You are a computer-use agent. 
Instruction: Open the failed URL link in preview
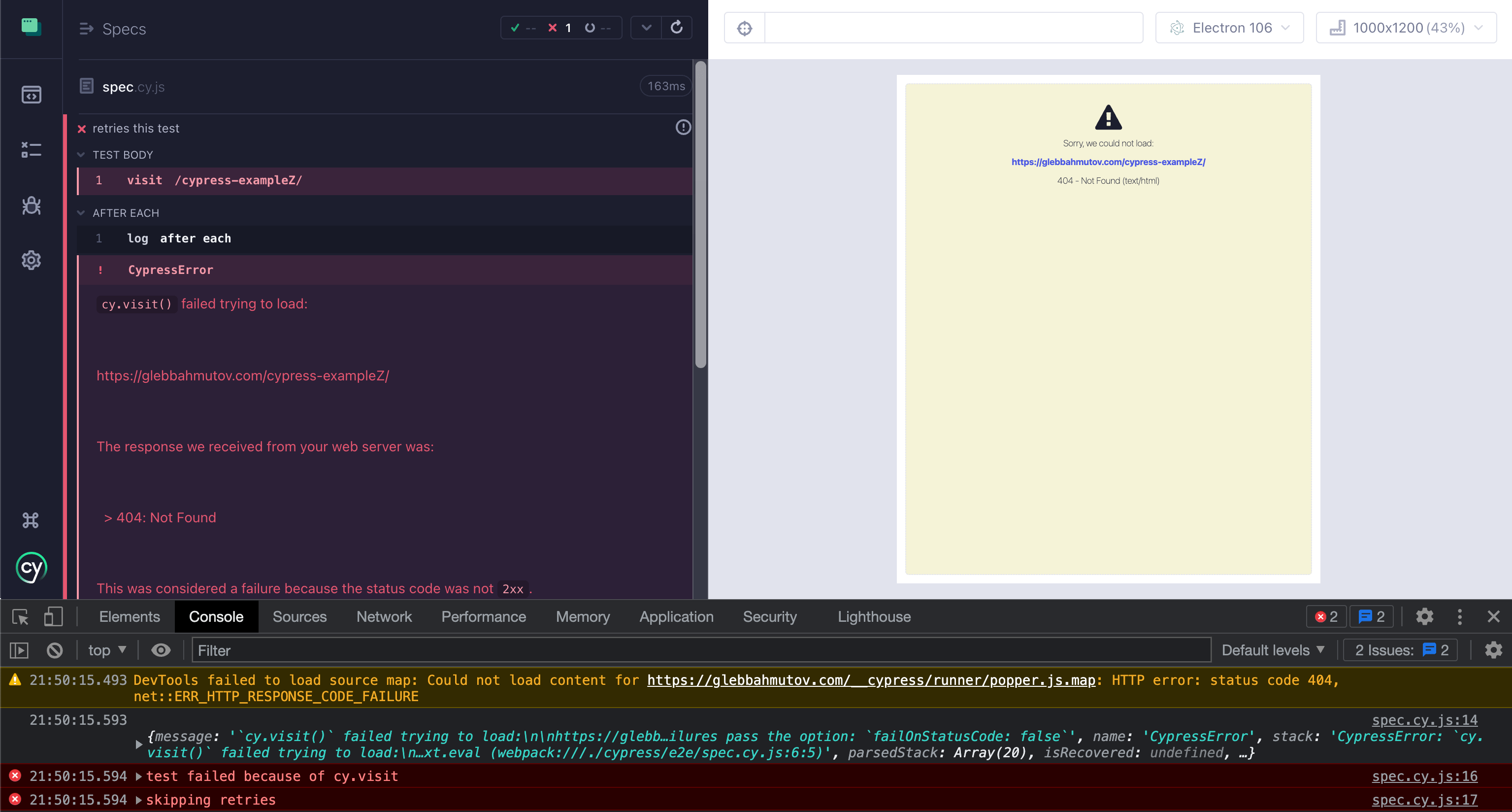pyautogui.click(x=1108, y=162)
